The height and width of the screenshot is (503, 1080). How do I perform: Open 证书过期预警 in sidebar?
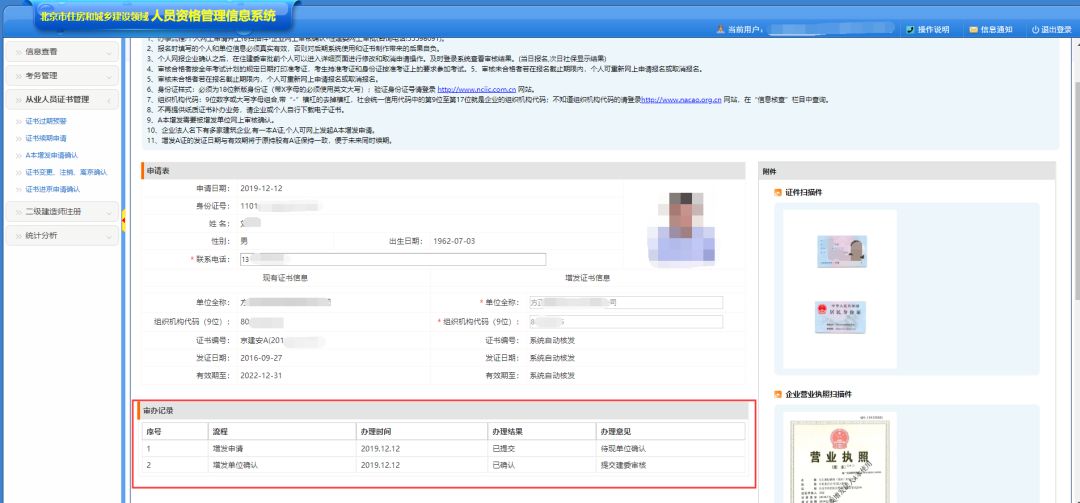(x=44, y=121)
